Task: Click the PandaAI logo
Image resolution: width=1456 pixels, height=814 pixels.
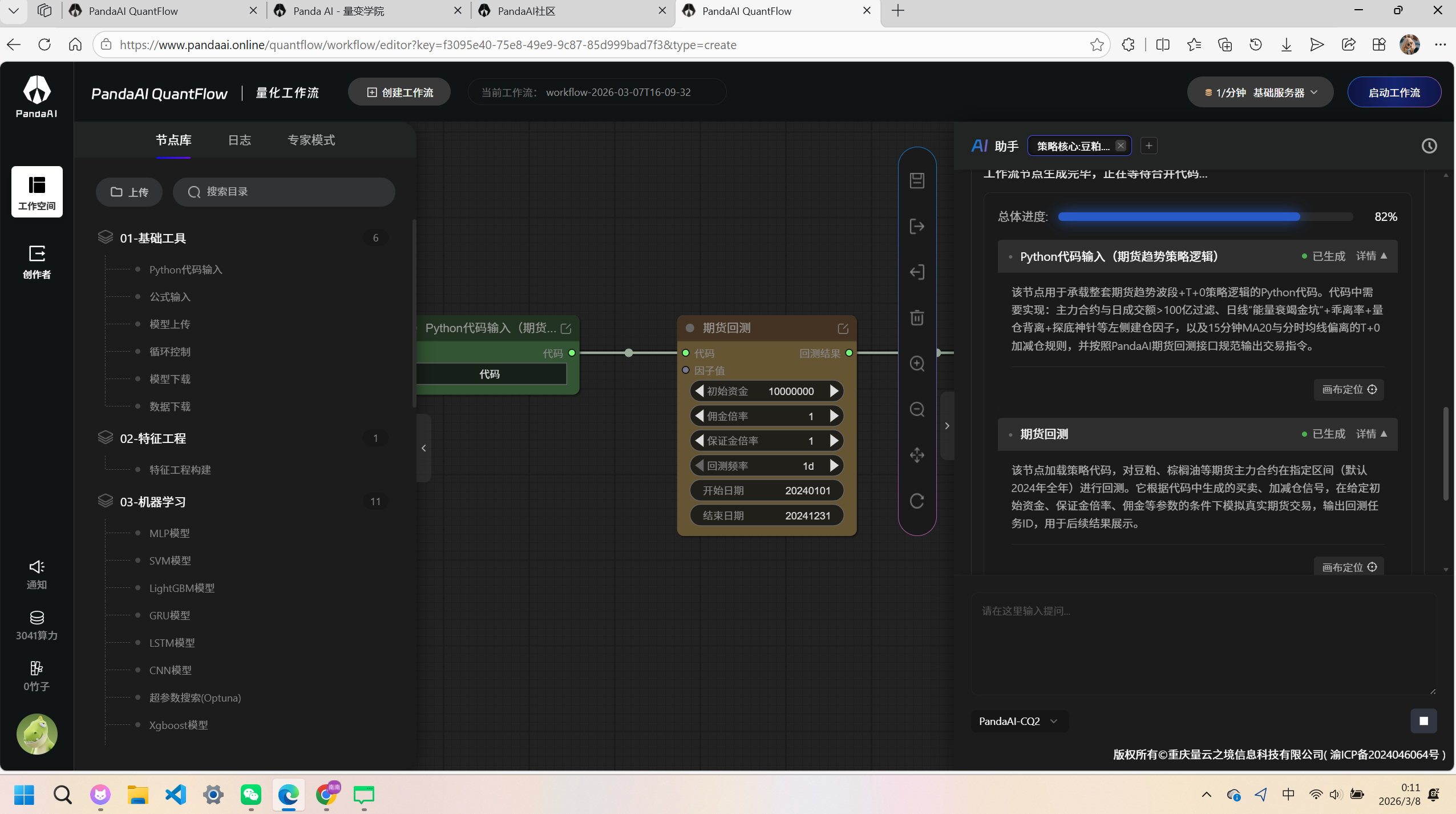Action: click(37, 96)
